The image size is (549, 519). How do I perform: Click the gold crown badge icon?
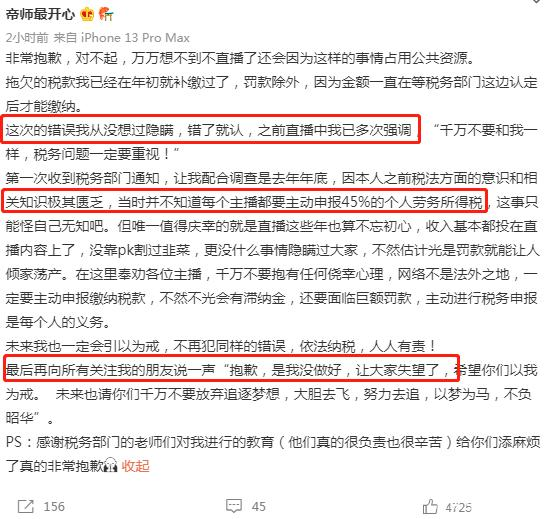click(87, 14)
